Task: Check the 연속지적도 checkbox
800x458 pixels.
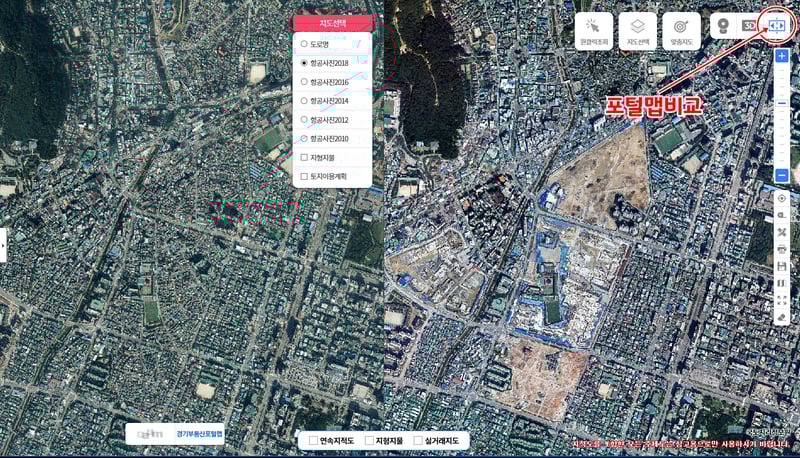Action: (x=313, y=440)
